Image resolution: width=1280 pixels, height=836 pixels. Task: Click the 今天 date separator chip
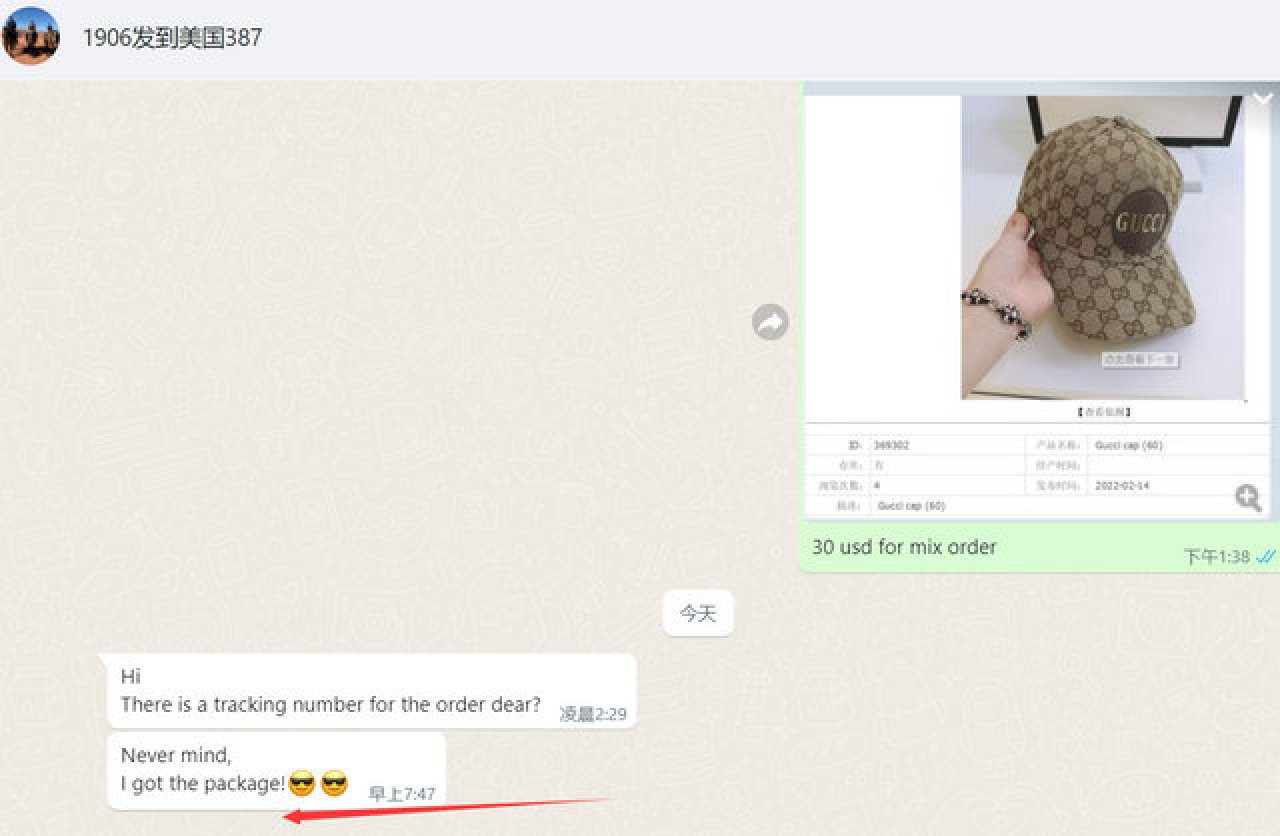[x=698, y=613]
